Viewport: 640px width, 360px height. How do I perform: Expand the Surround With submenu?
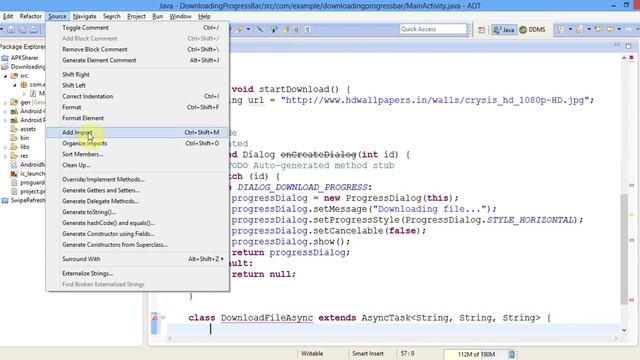tap(138, 259)
